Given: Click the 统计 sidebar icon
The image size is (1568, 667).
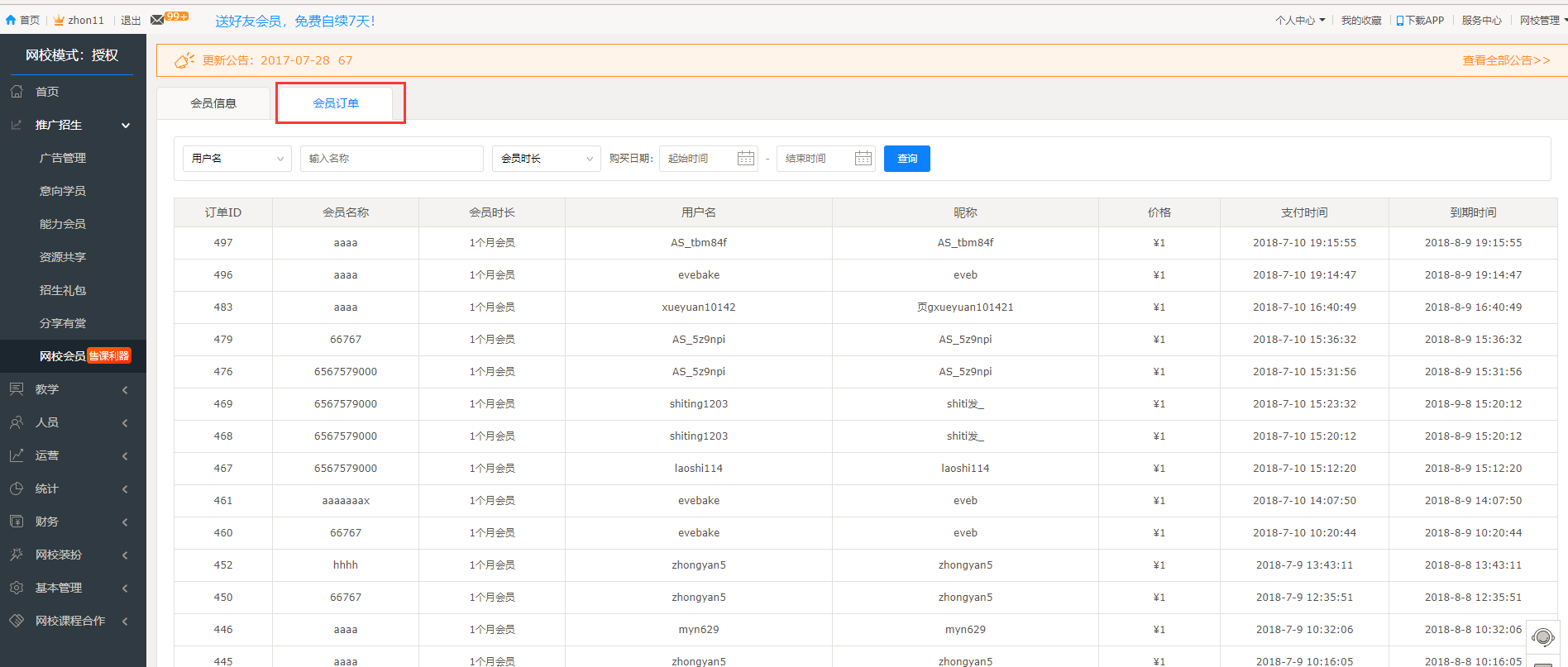Looking at the screenshot, I should pos(17,488).
